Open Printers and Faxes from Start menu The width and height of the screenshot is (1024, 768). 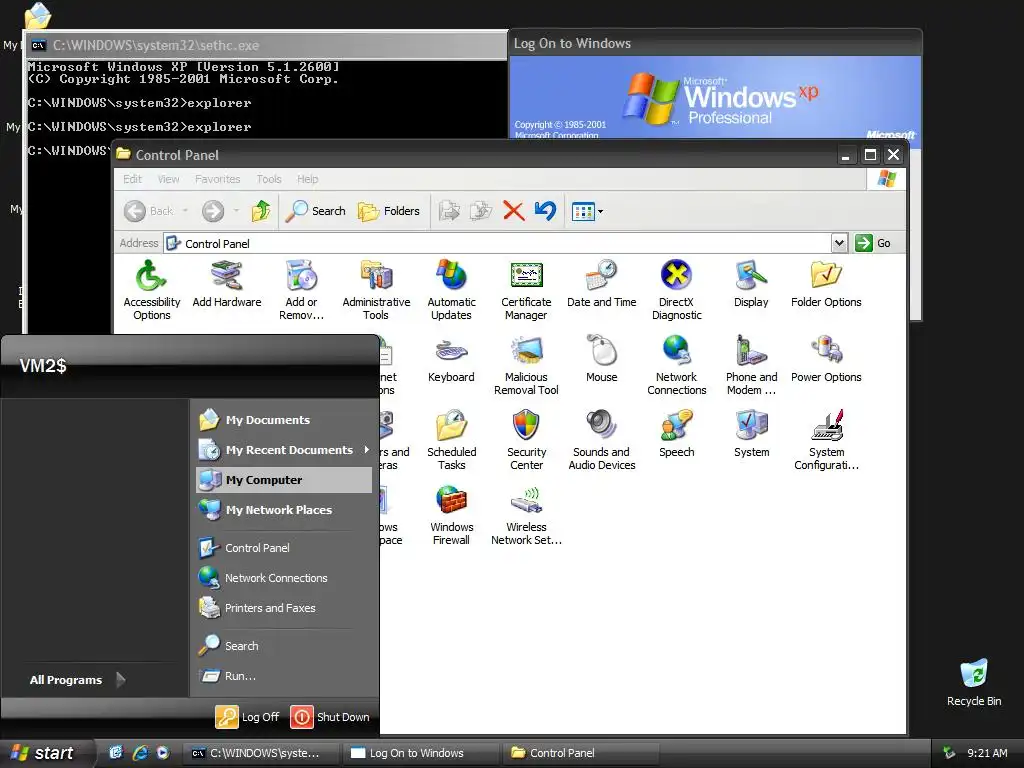284,608
